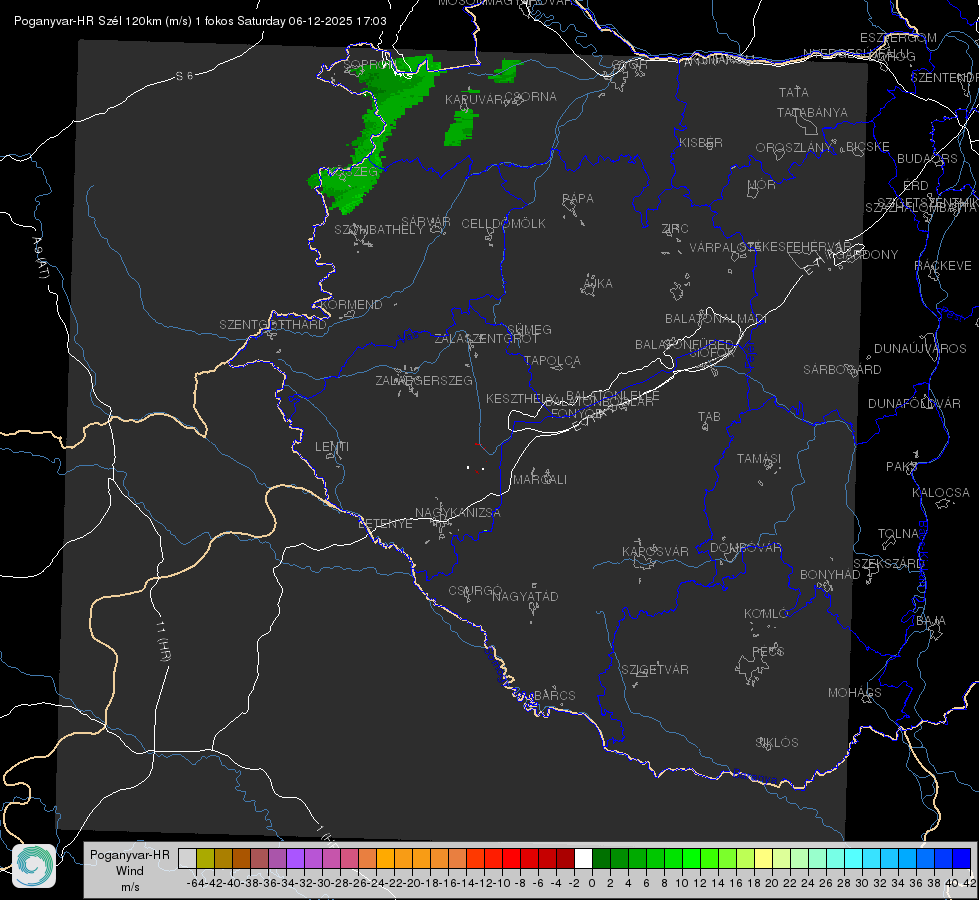Select the DOMBOVAR town label
979x900 pixels.
745,548
